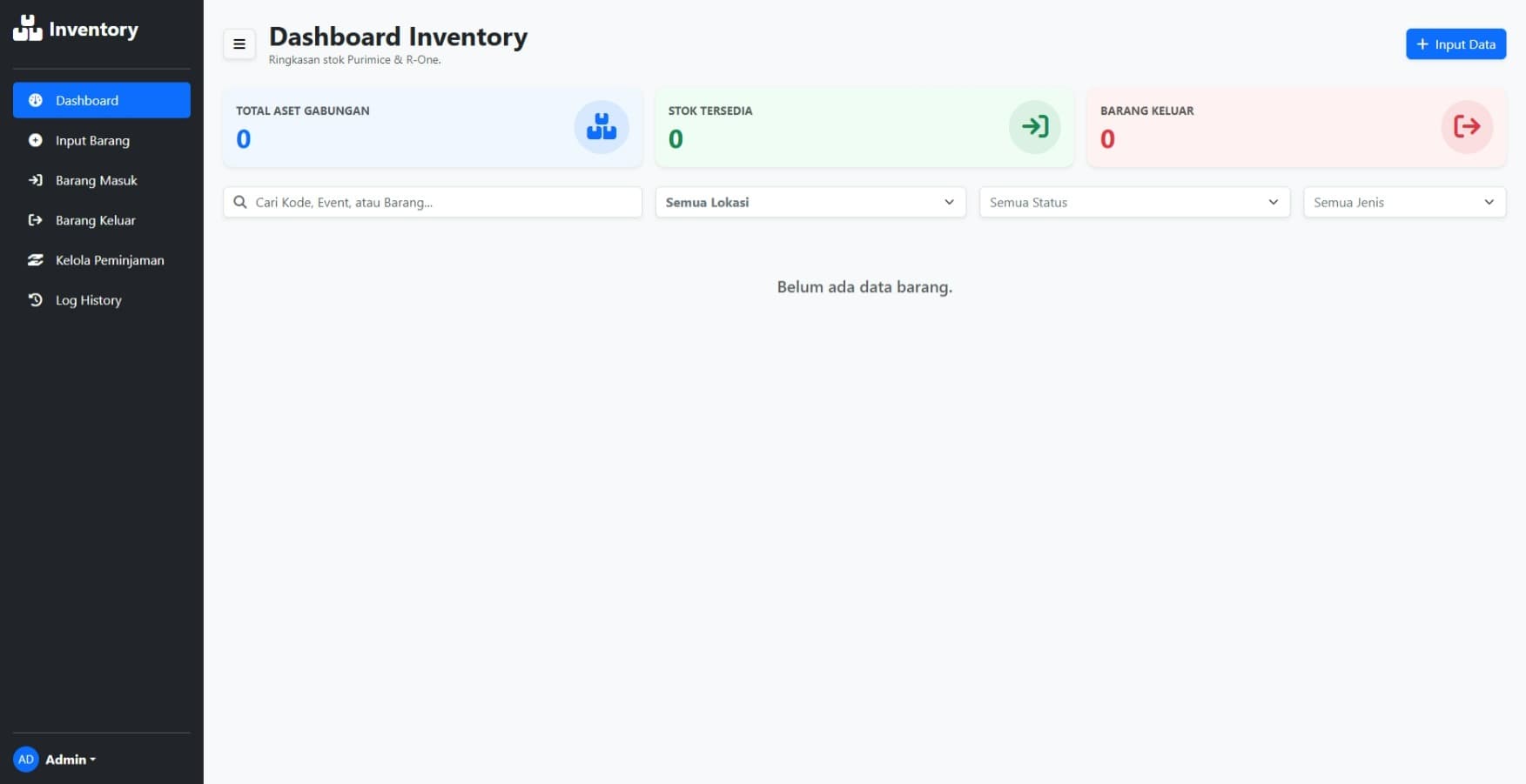
Task: Open the Barang Masuk menu item
Action: [102, 180]
